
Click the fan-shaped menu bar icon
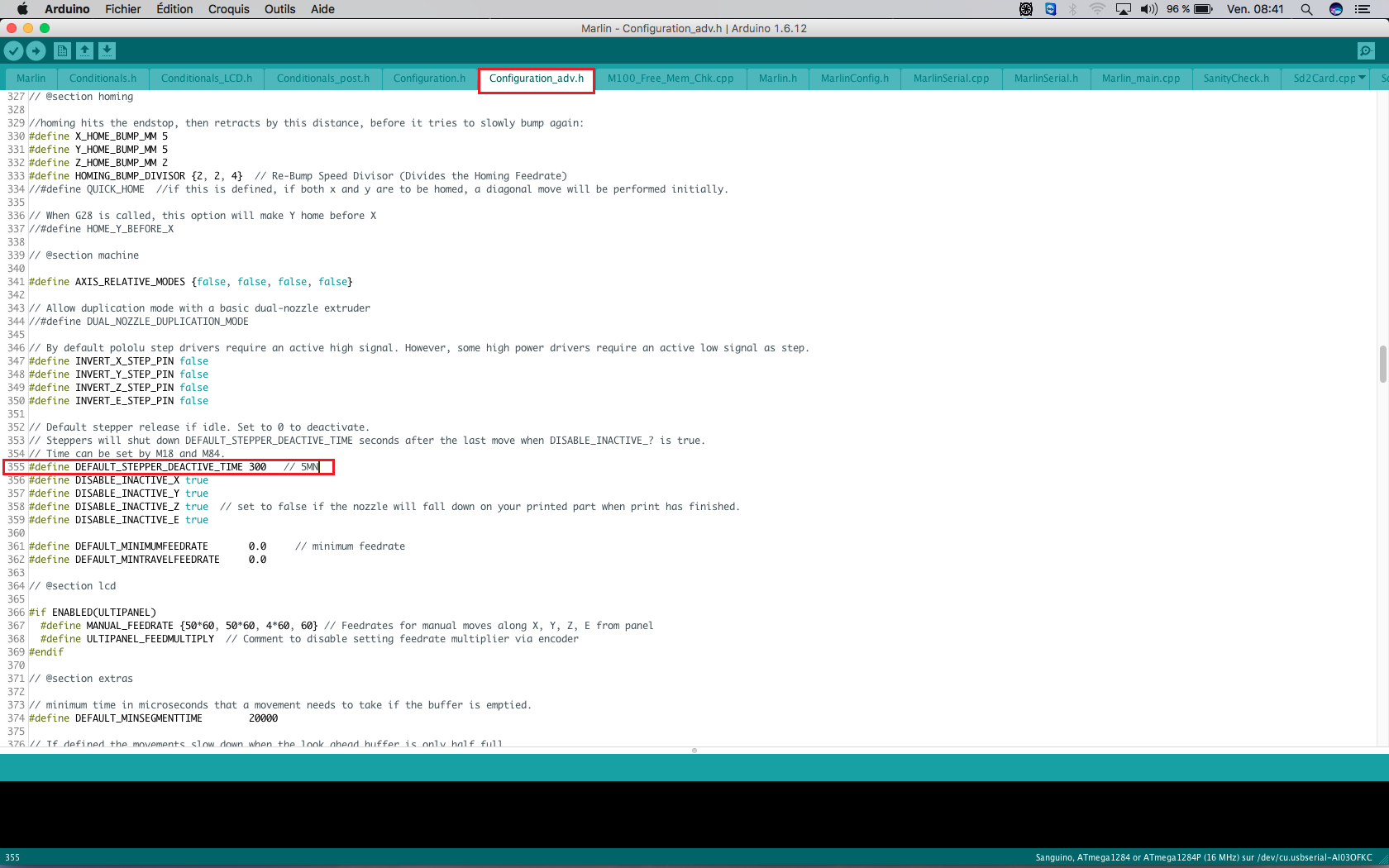pyautogui.click(x=1026, y=9)
